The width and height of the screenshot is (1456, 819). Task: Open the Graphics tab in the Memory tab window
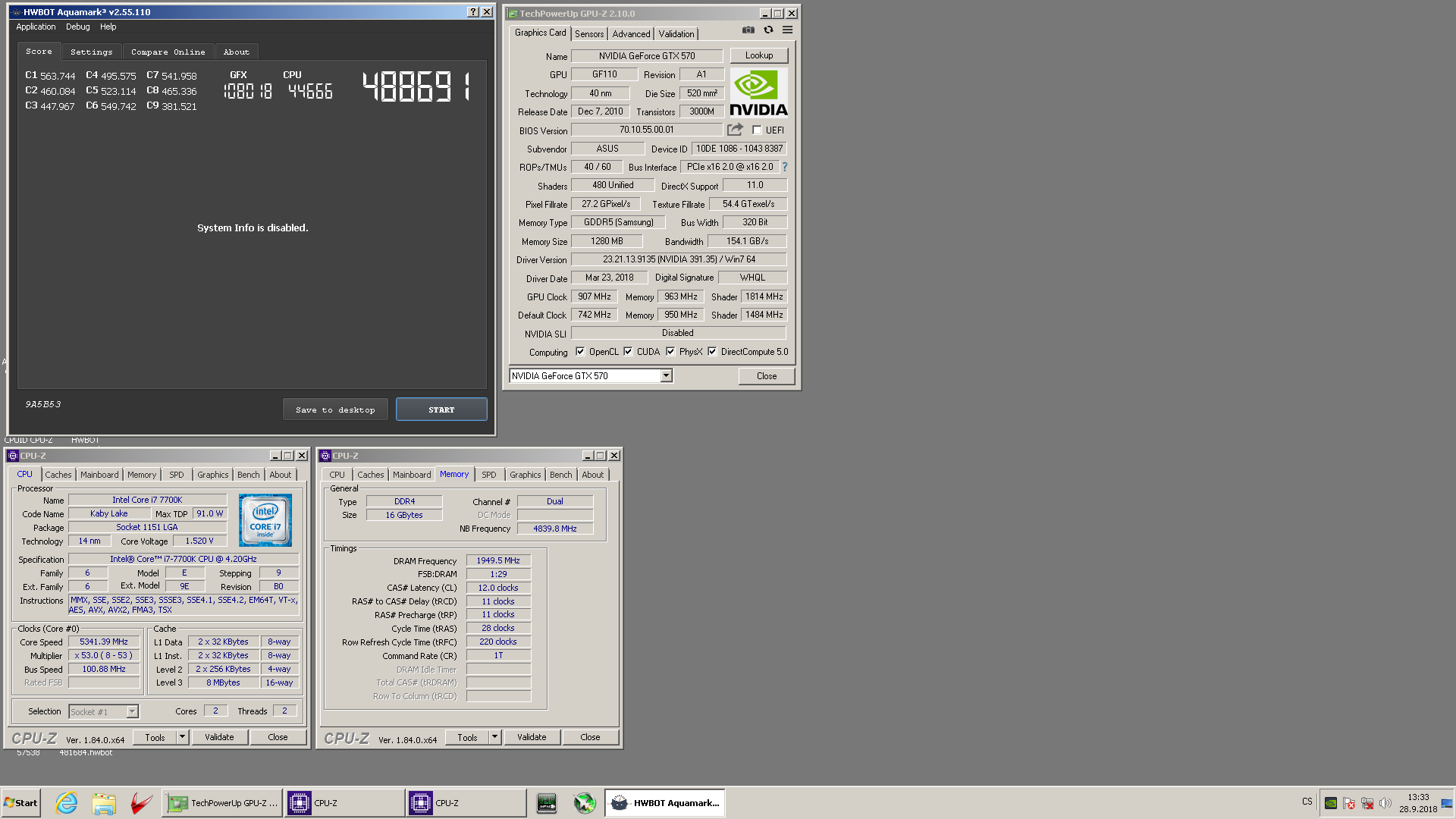(x=526, y=475)
